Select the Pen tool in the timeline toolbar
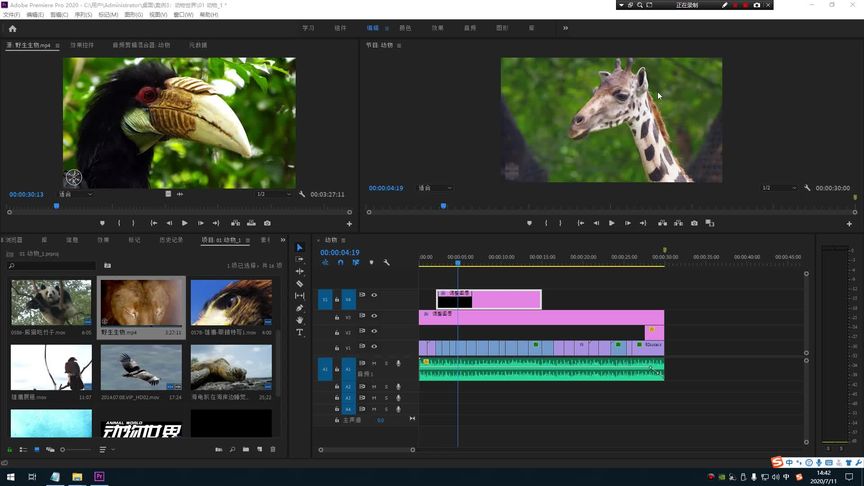Screen dimensions: 864x486 tap(300, 308)
